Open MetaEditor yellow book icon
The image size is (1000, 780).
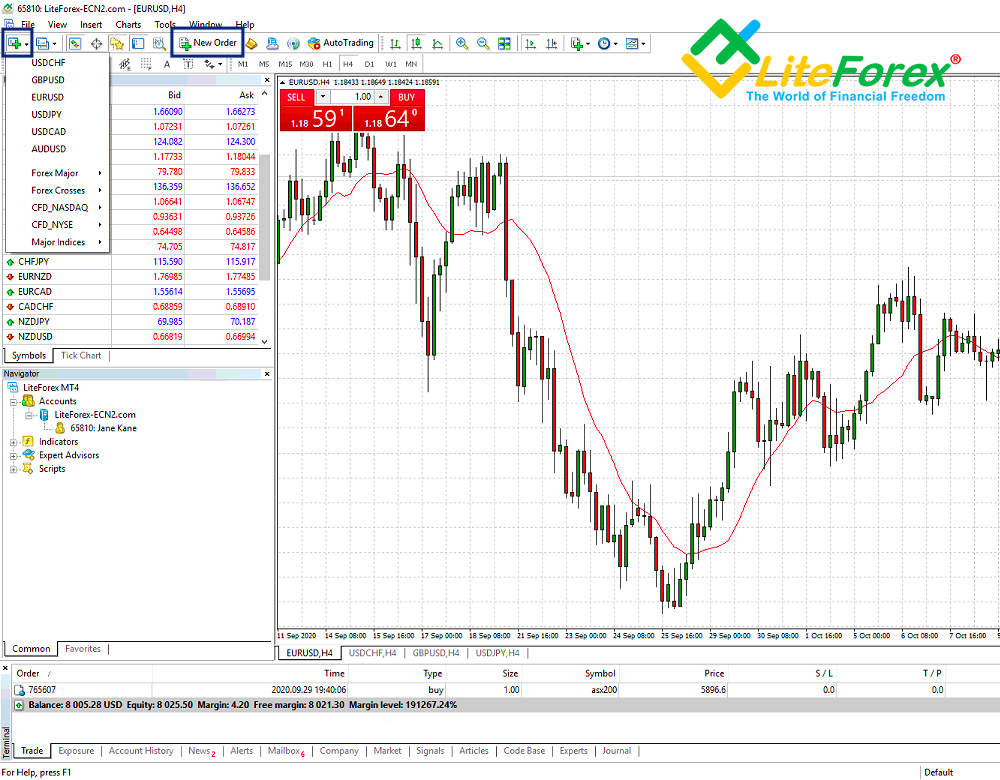pyautogui.click(x=251, y=43)
